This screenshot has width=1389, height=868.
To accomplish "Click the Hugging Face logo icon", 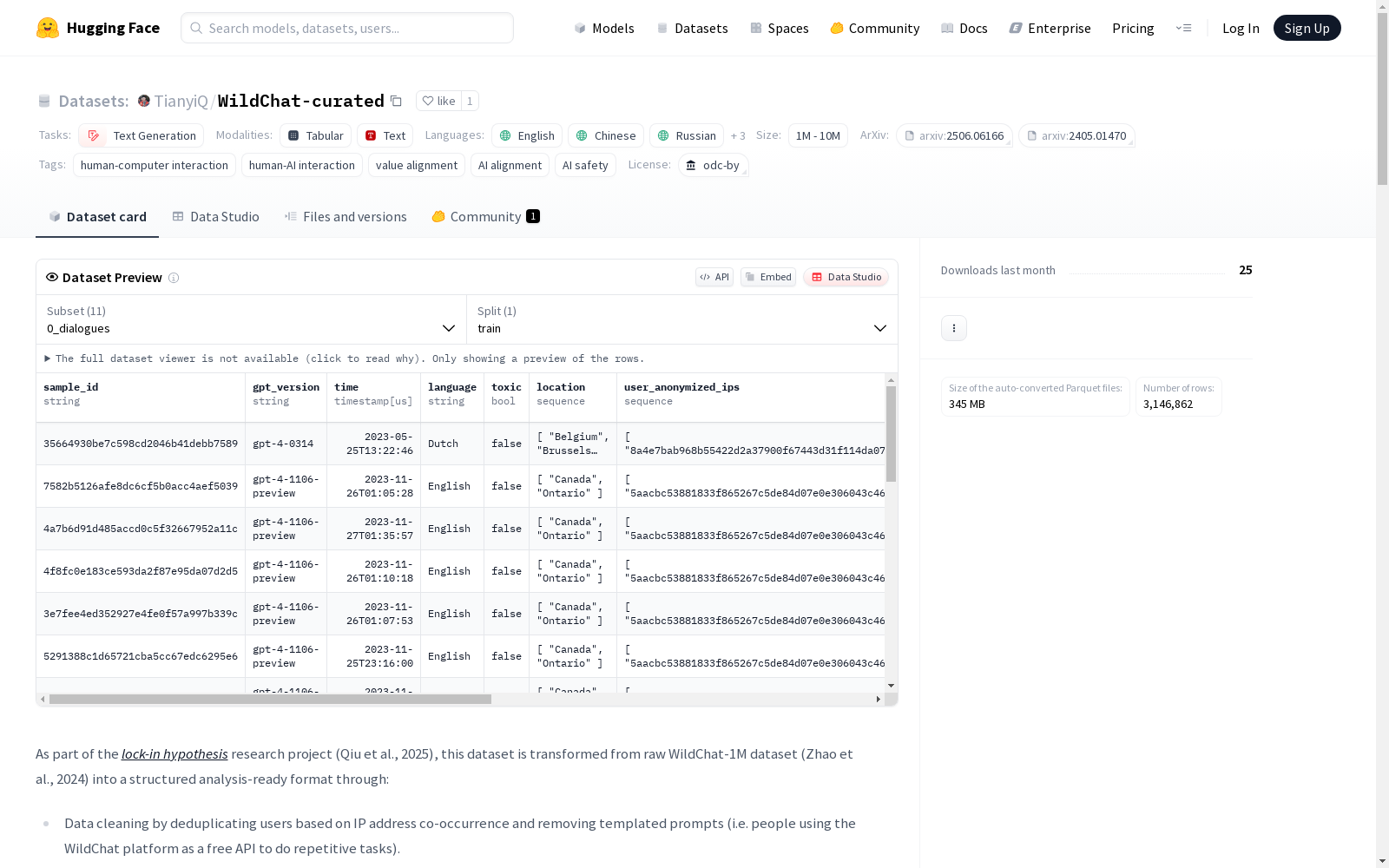I will pos(48,28).
